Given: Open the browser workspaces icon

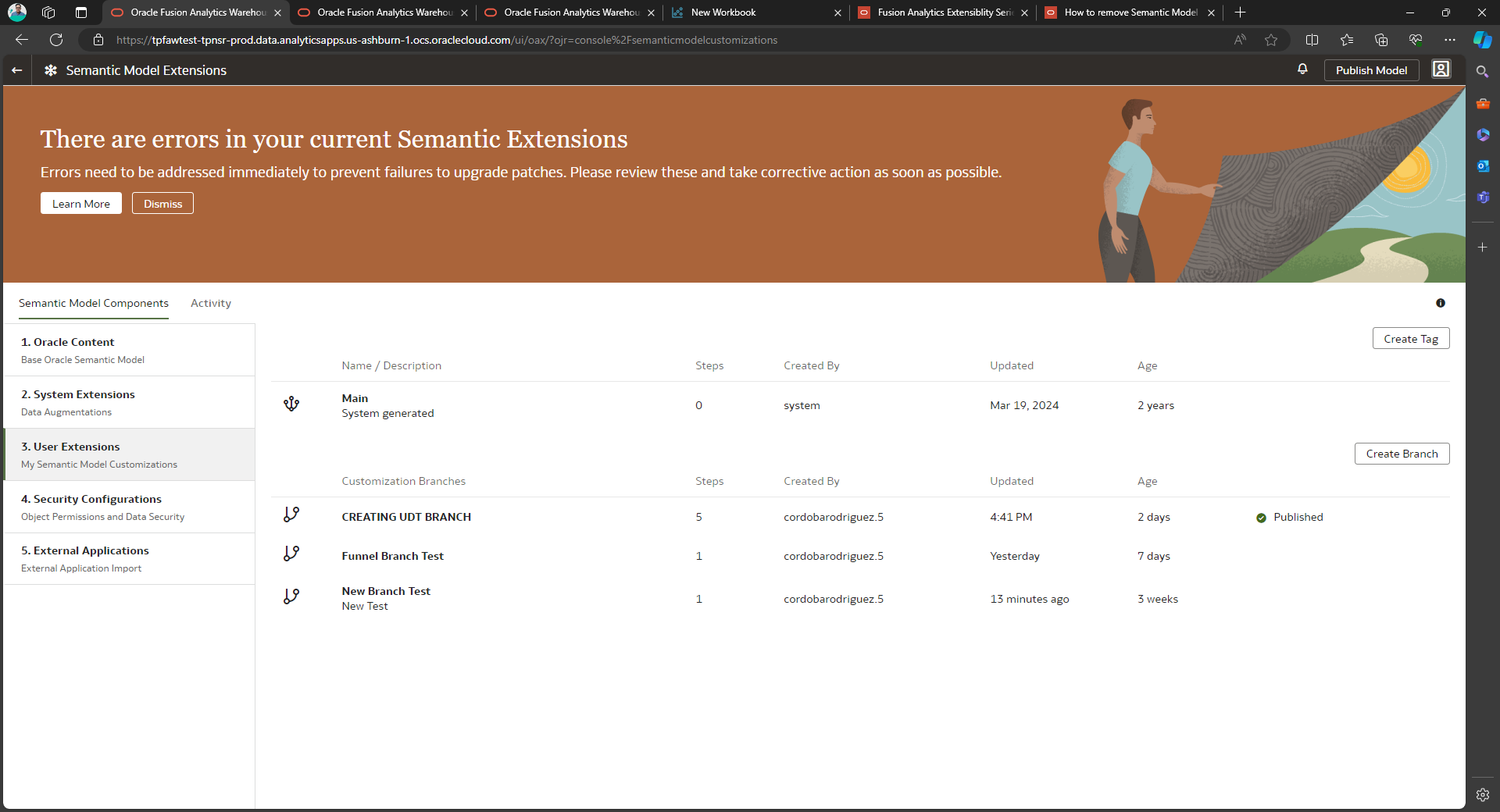Looking at the screenshot, I should point(48,12).
